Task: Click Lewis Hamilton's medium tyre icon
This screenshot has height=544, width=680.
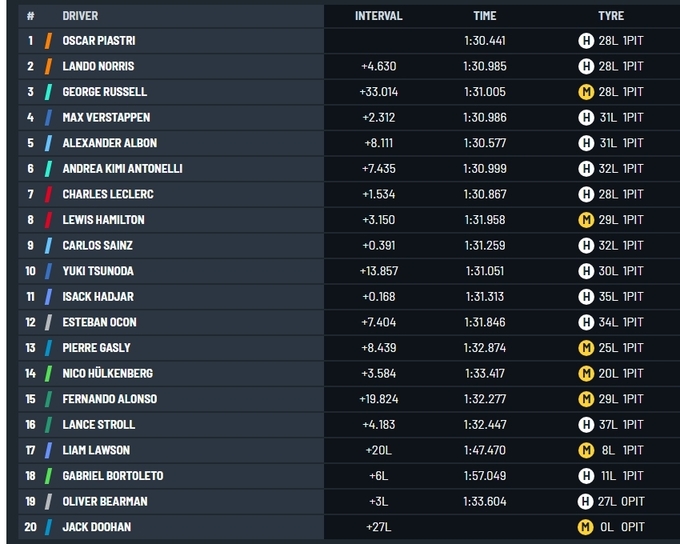Action: click(x=586, y=220)
